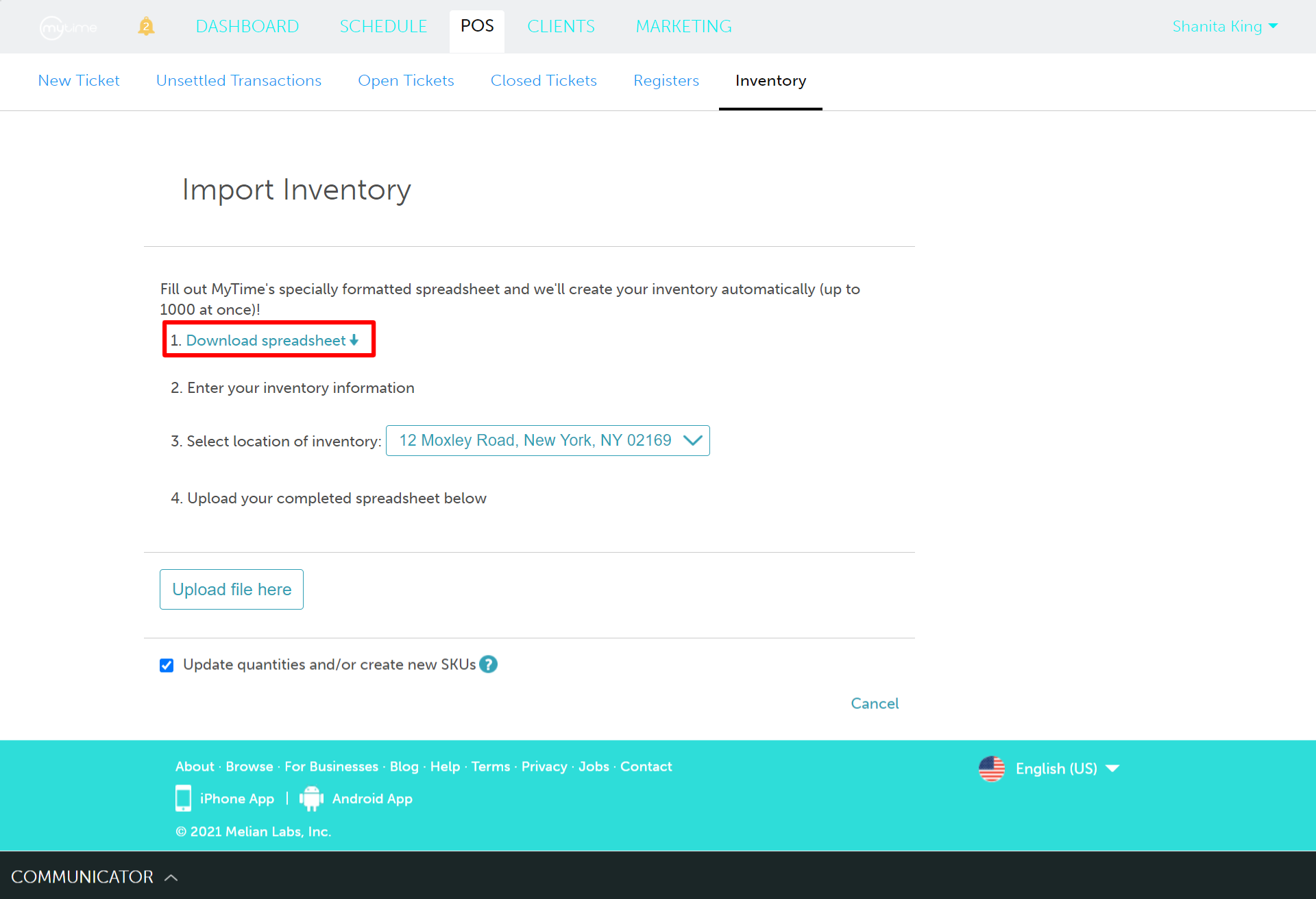Open the notifications bell icon

coord(146,27)
